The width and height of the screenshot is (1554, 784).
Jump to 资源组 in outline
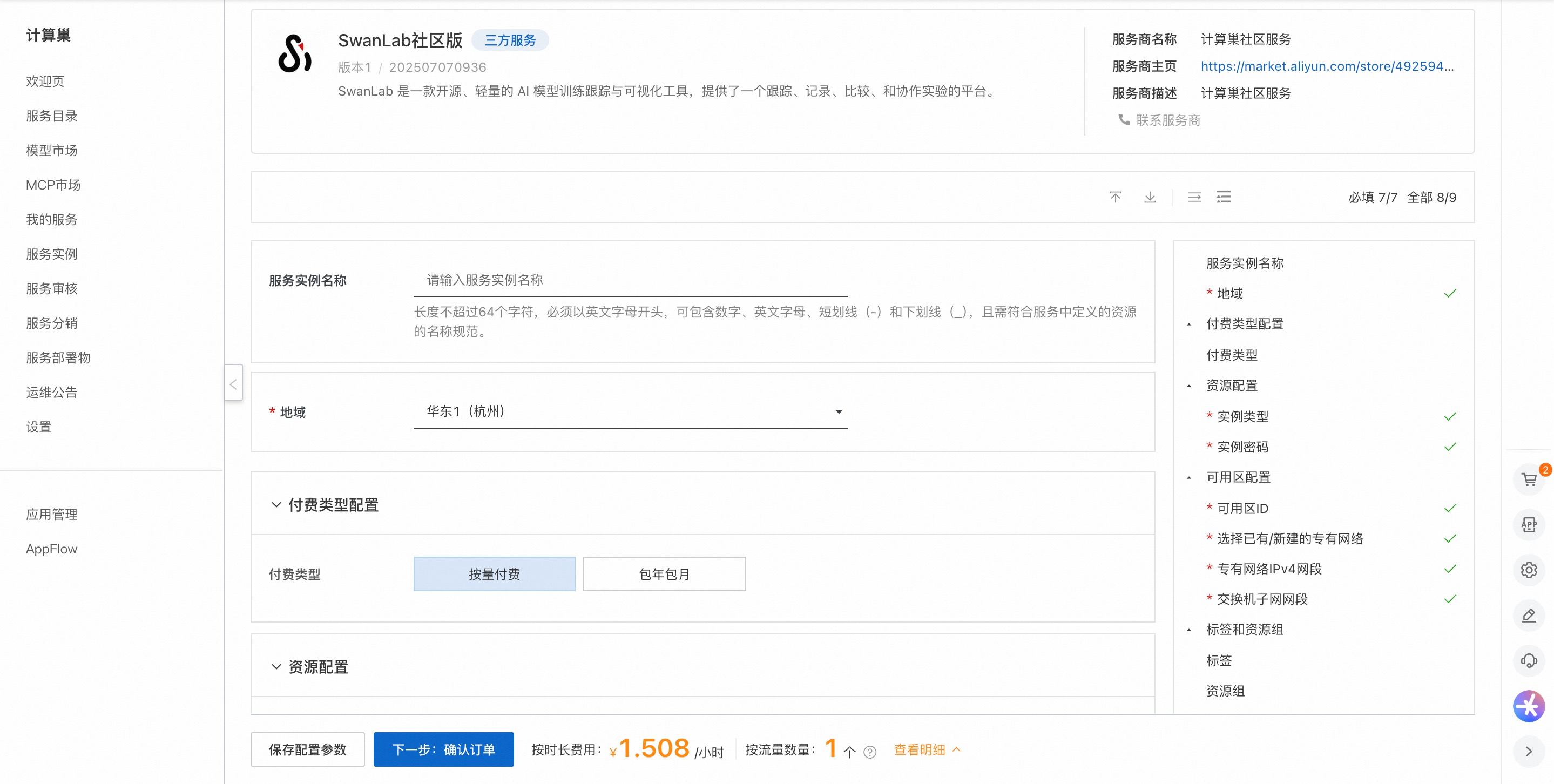[x=1225, y=691]
